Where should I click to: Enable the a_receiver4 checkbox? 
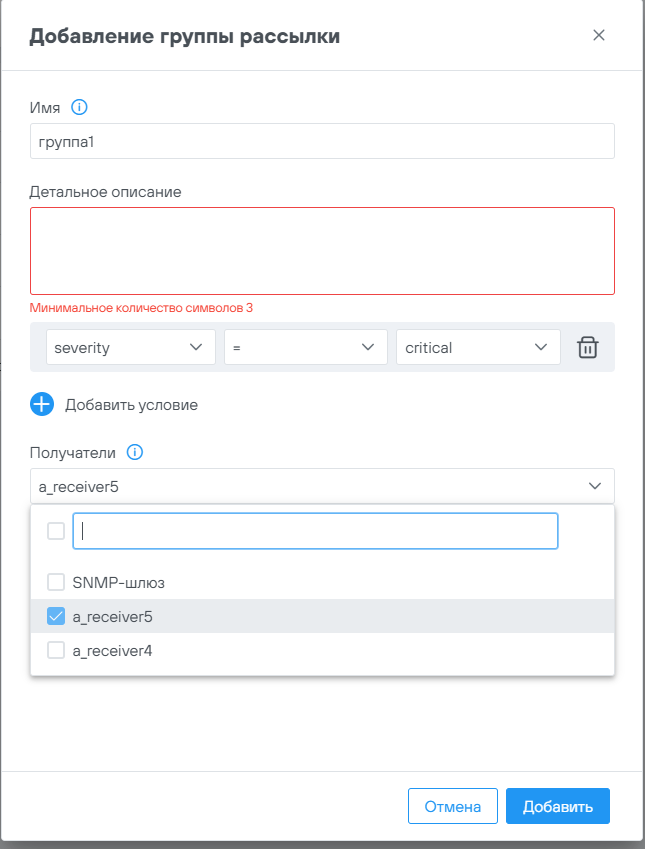pos(56,651)
